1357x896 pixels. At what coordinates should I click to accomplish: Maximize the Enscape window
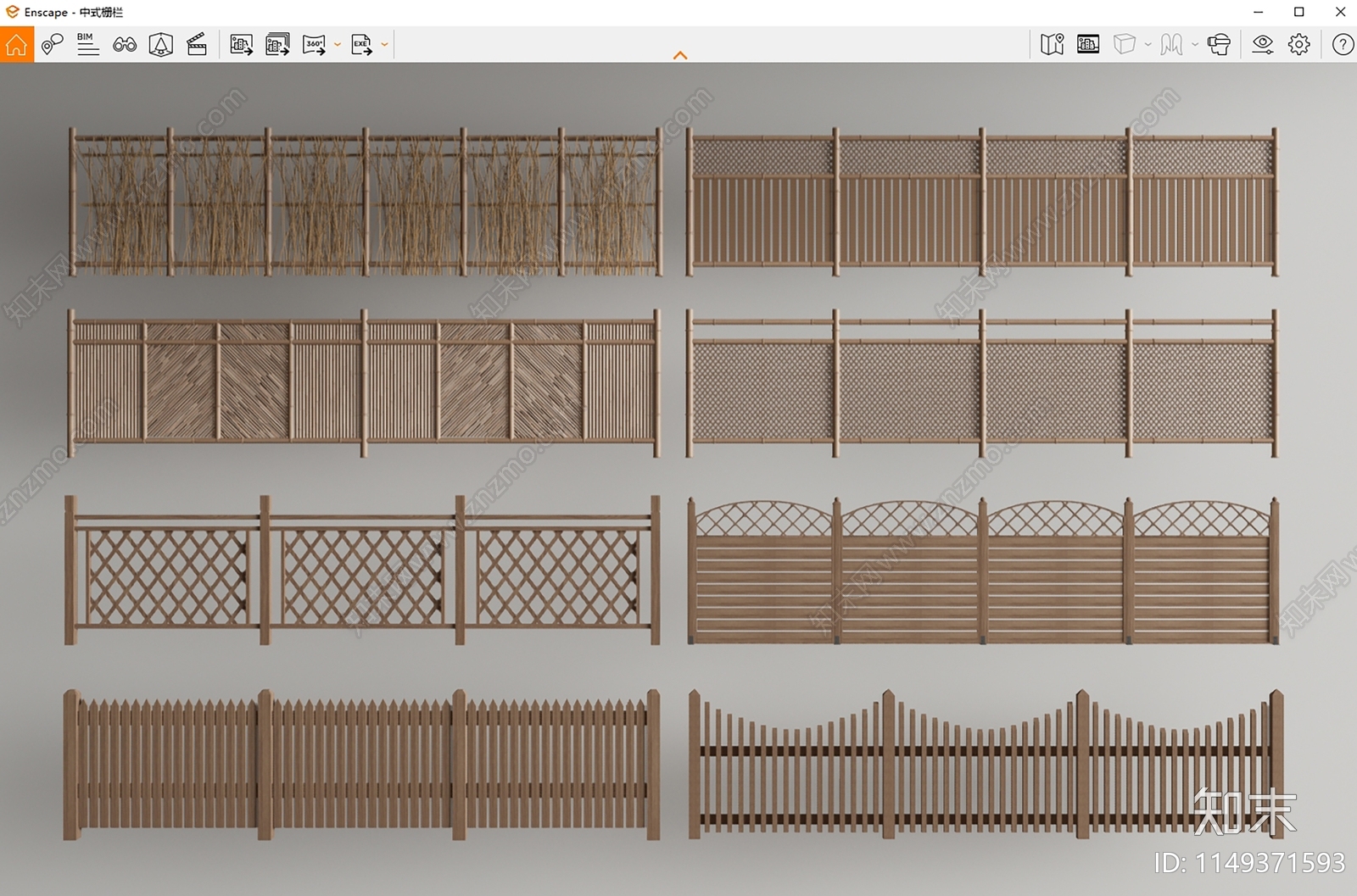click(x=1299, y=12)
